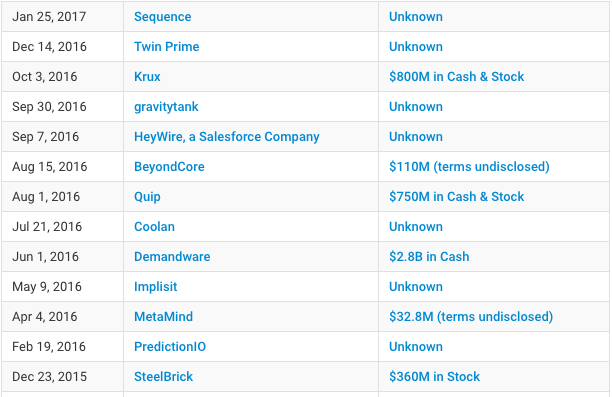Viewport: 612px width, 397px height.
Task: Click the Coolan company link
Action: pos(154,227)
